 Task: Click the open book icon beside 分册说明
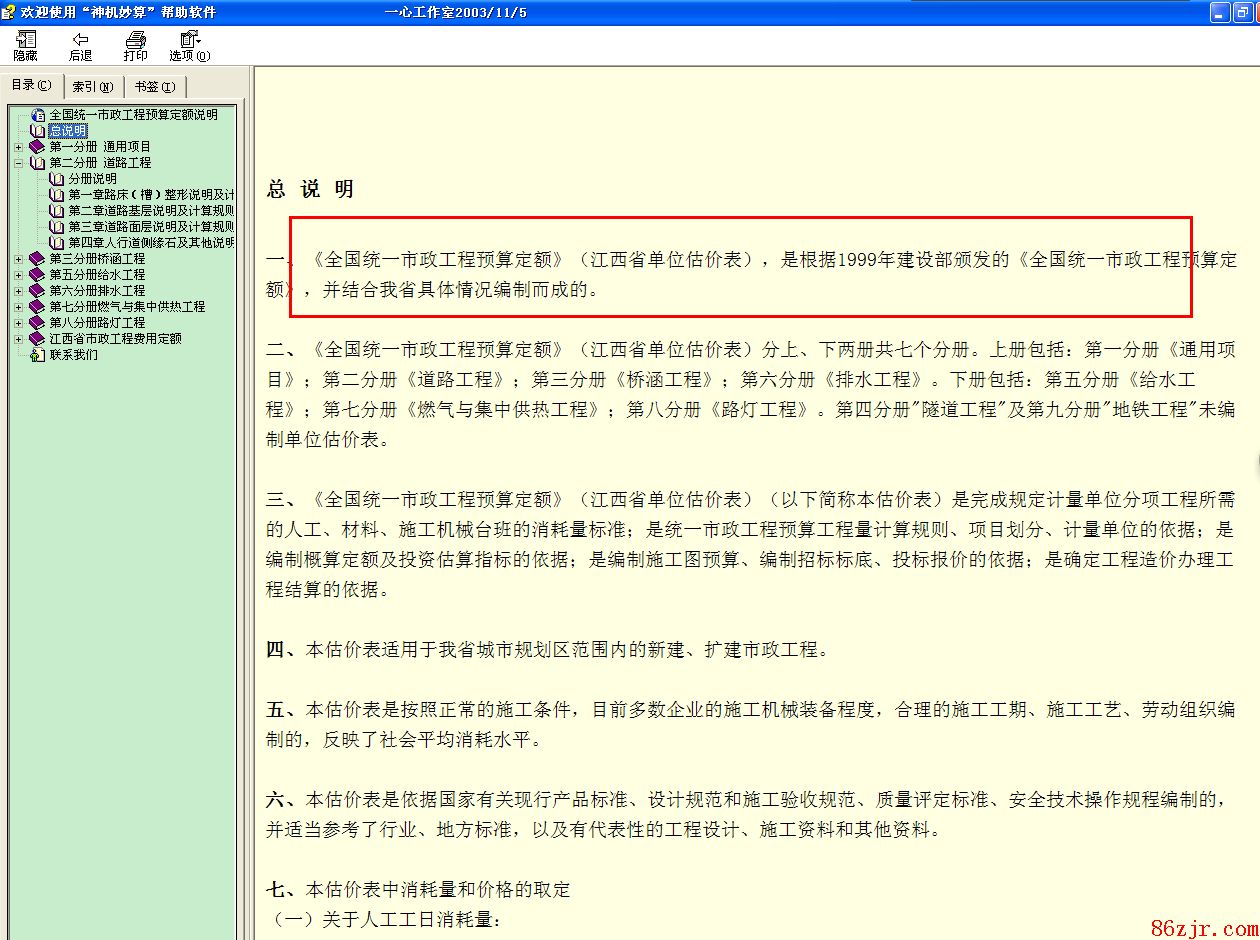click(56, 179)
